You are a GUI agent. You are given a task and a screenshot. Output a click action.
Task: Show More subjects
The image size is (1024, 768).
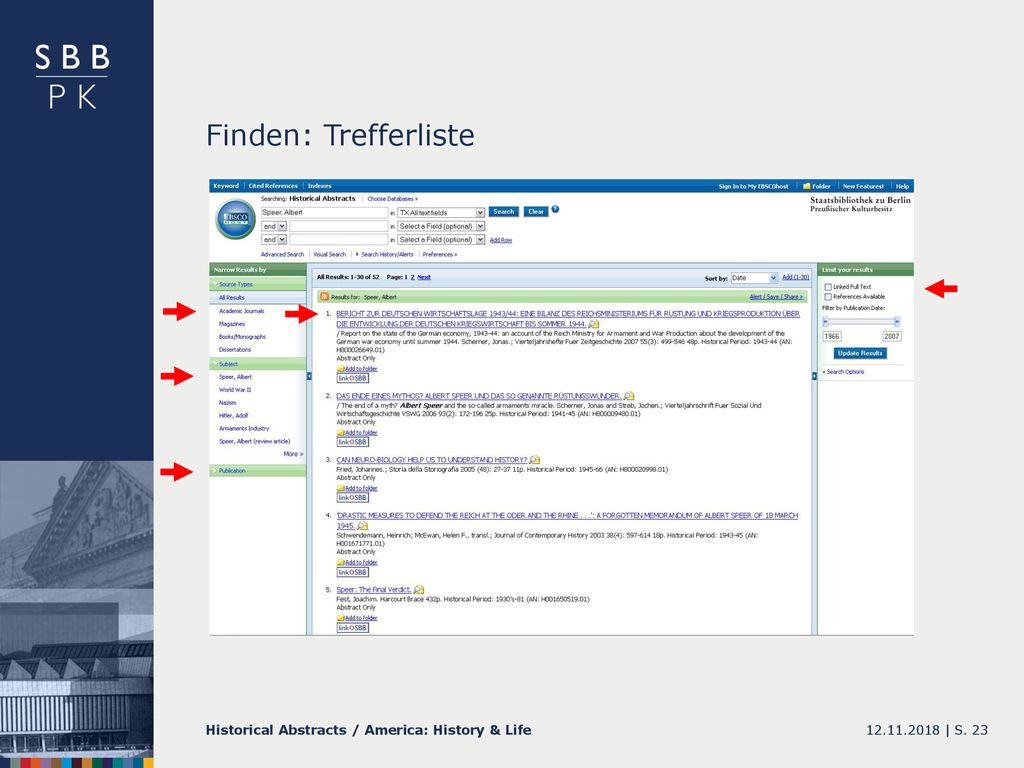pos(293,454)
